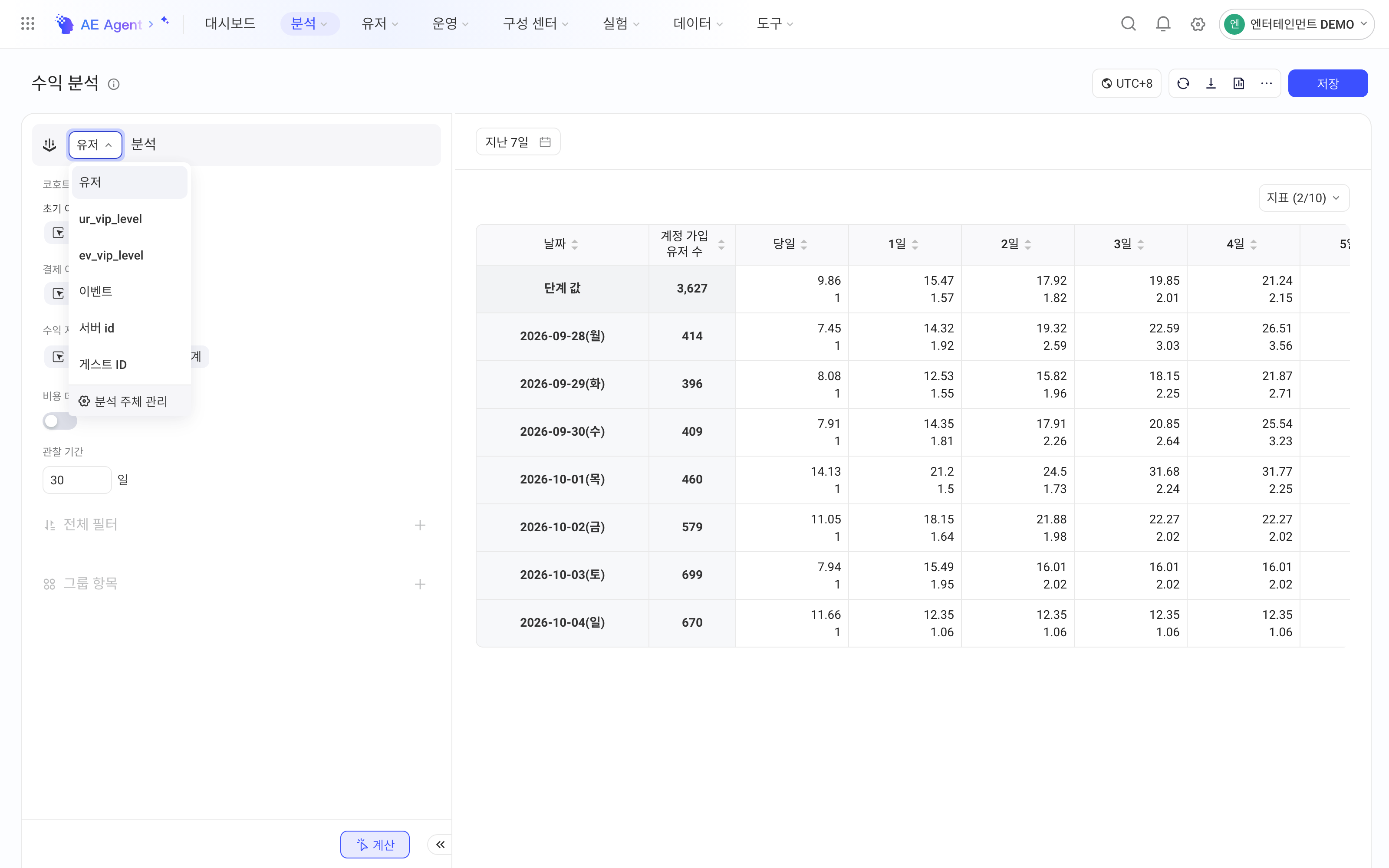This screenshot has width=1389, height=868.
Task: Sort table by 3일 column
Action: (1140, 244)
